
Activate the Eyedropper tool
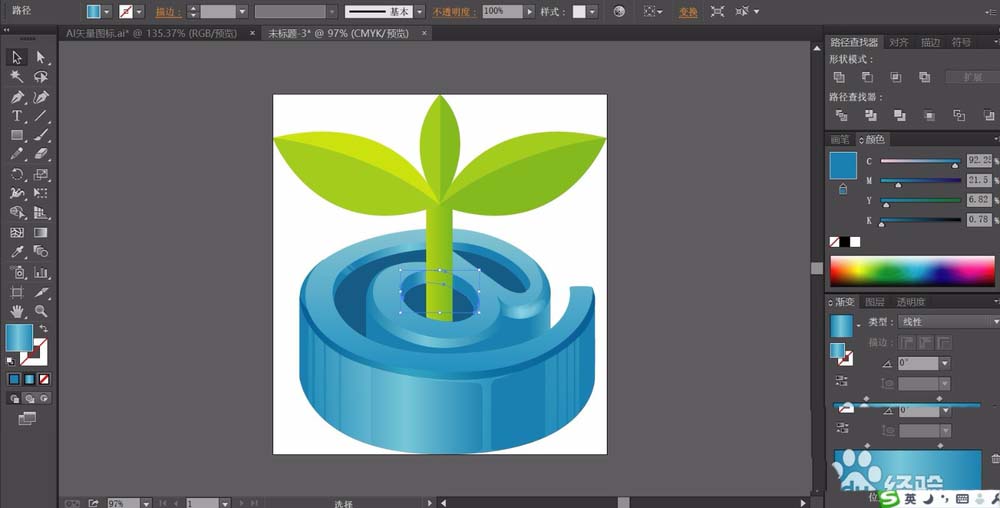point(17,251)
